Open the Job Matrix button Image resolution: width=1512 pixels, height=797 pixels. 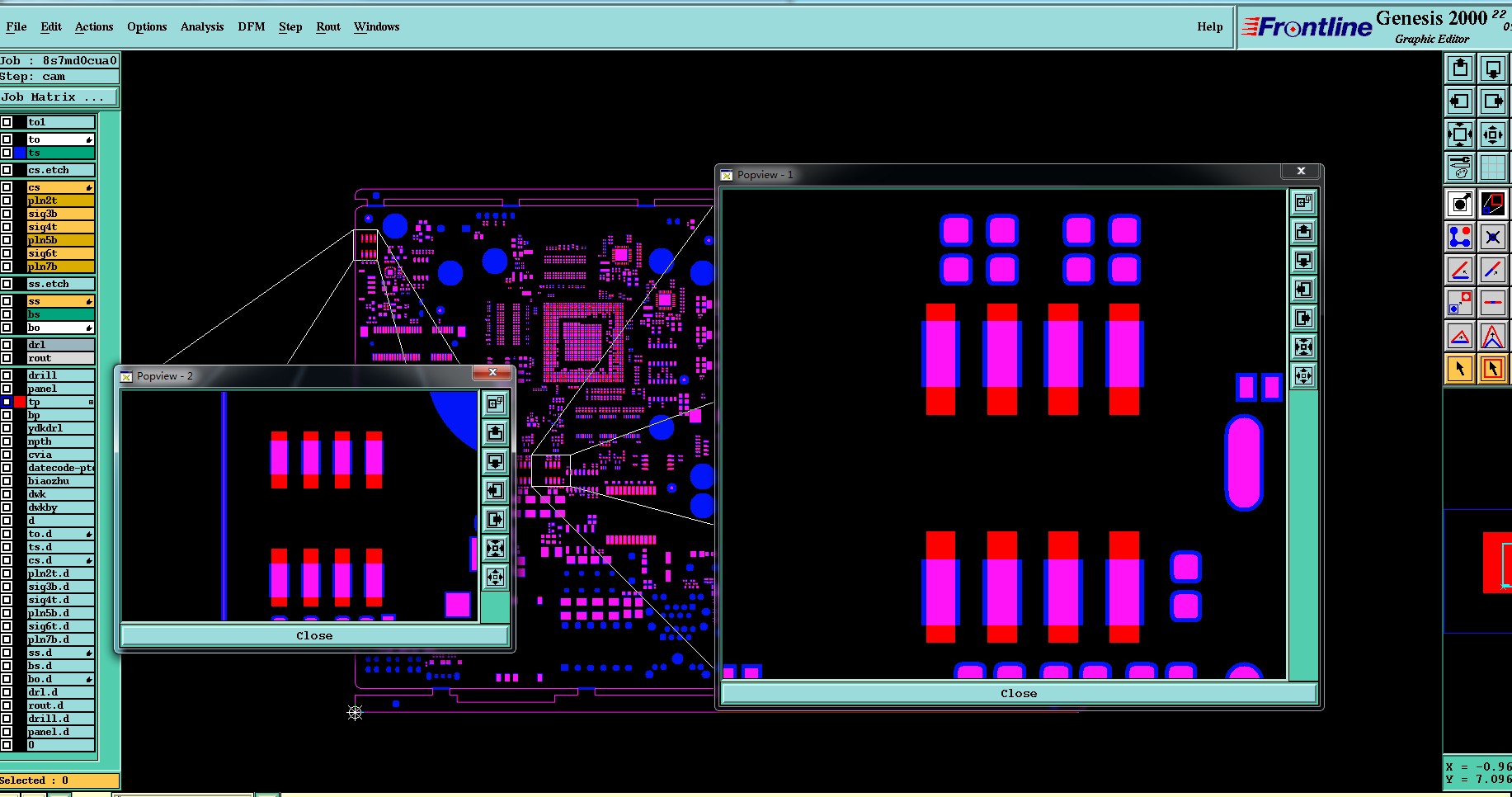pyautogui.click(x=59, y=97)
